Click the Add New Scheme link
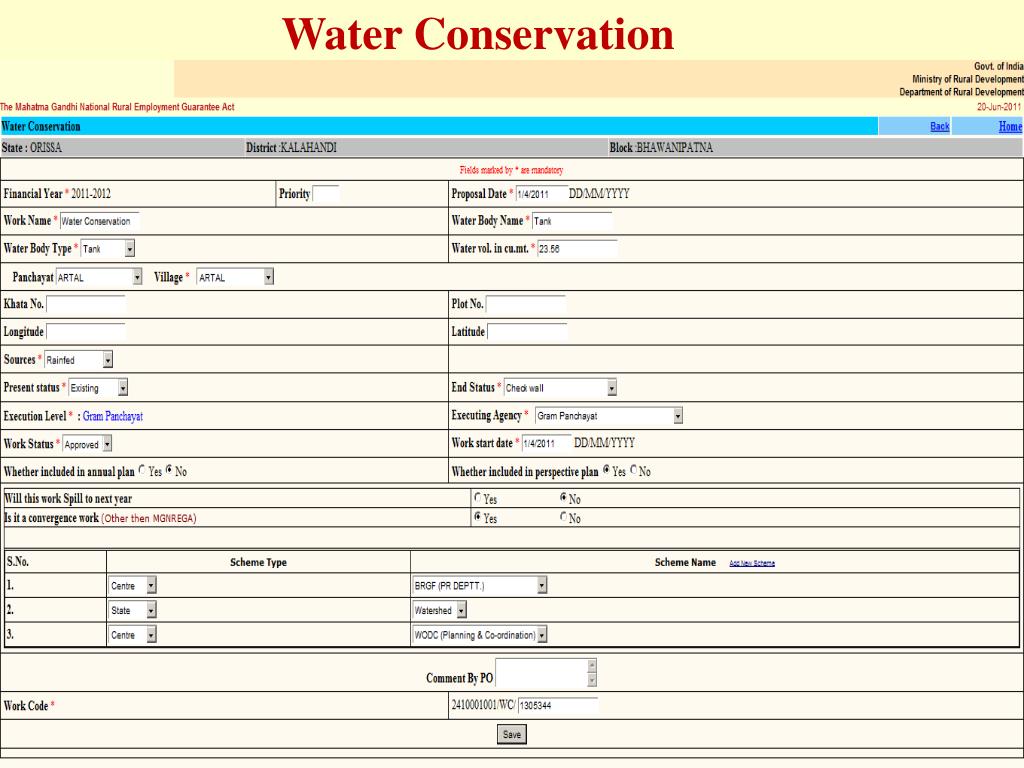This screenshot has height=768, width=1024. click(752, 563)
